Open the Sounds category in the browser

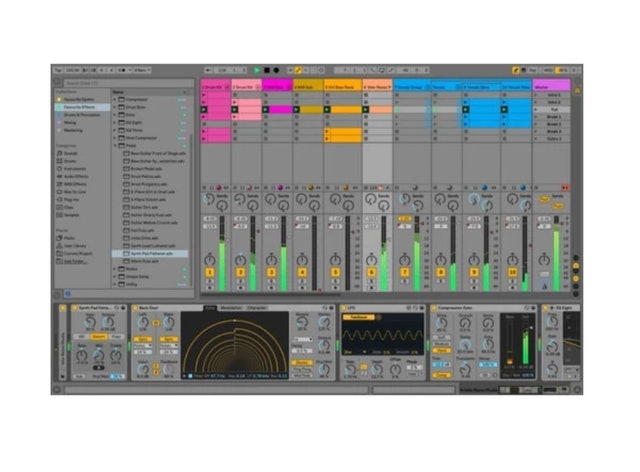coord(71,153)
